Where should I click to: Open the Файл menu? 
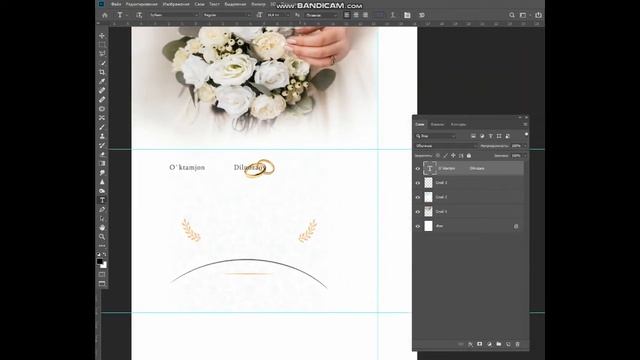click(116, 4)
